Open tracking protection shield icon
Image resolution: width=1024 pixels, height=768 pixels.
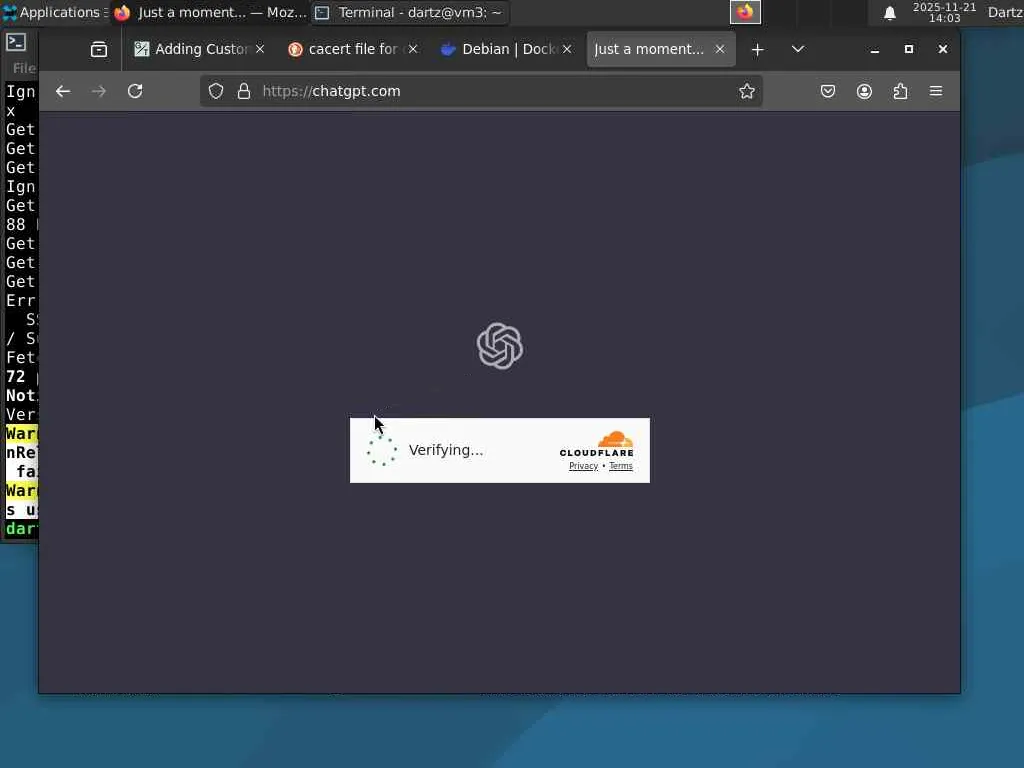pos(216,91)
